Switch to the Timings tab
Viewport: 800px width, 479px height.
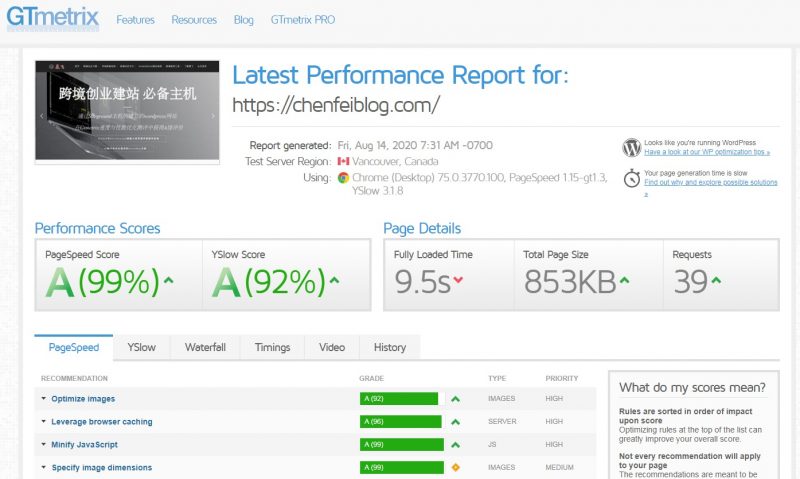tap(272, 347)
